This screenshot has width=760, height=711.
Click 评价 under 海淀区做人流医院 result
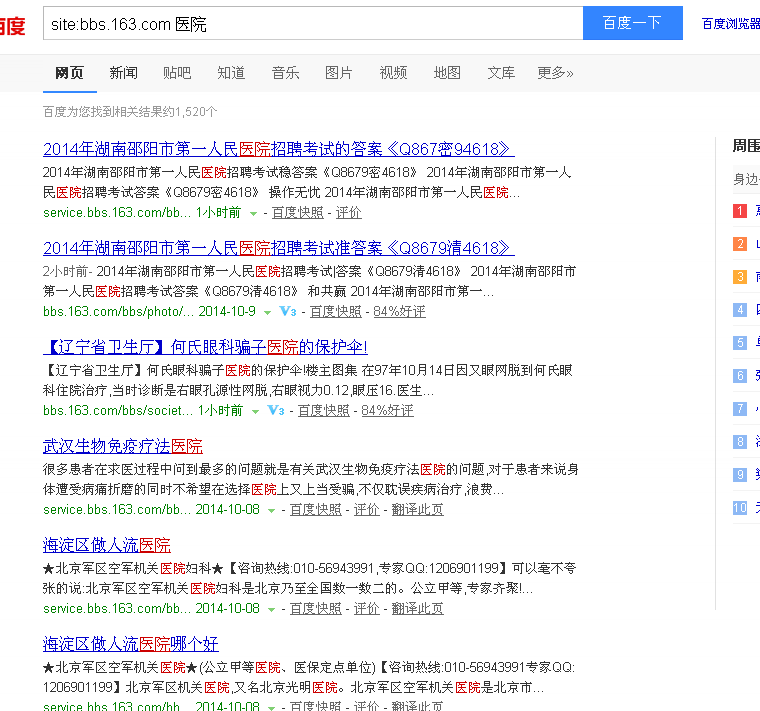pos(366,608)
